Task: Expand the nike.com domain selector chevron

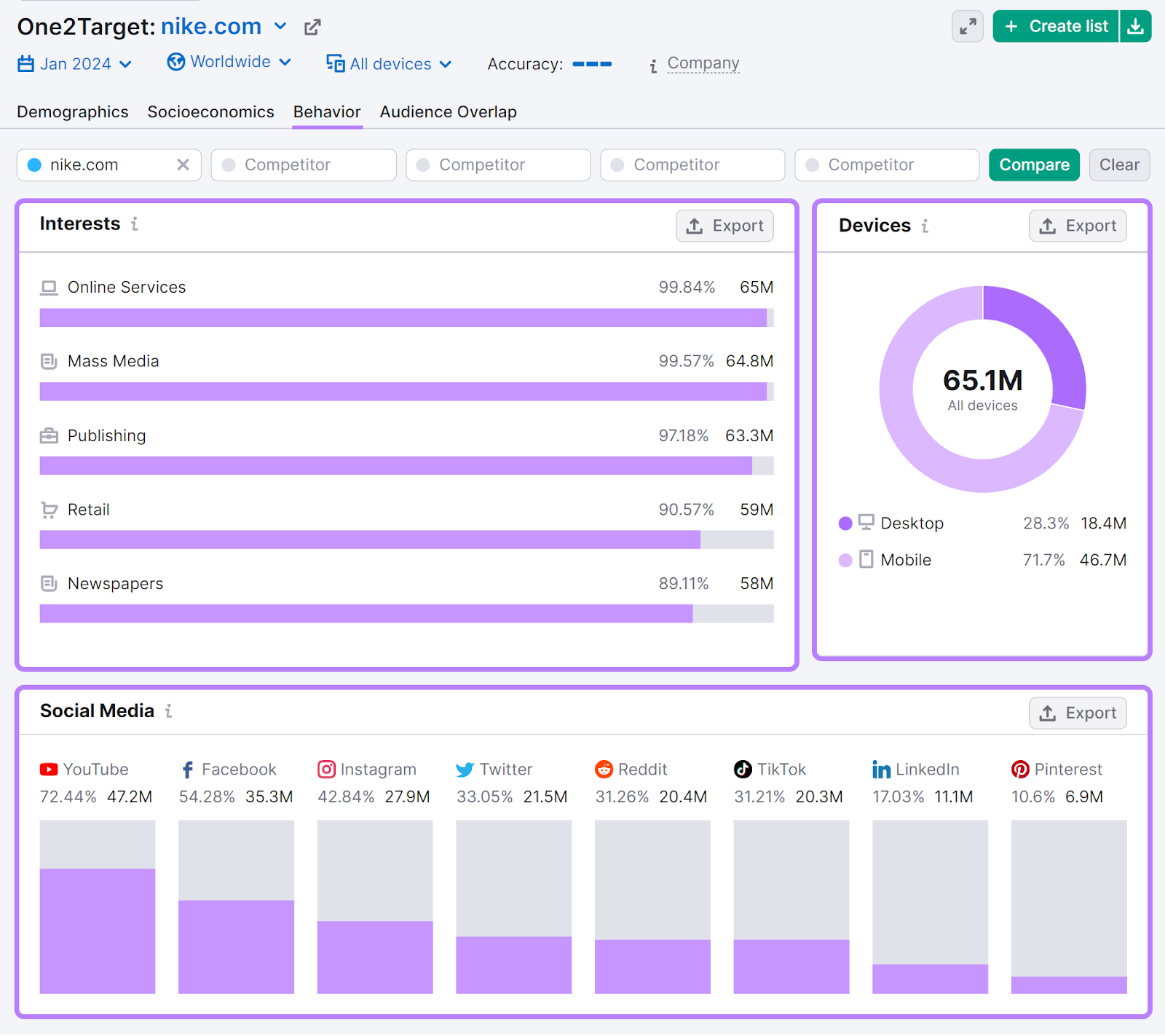Action: point(280,27)
